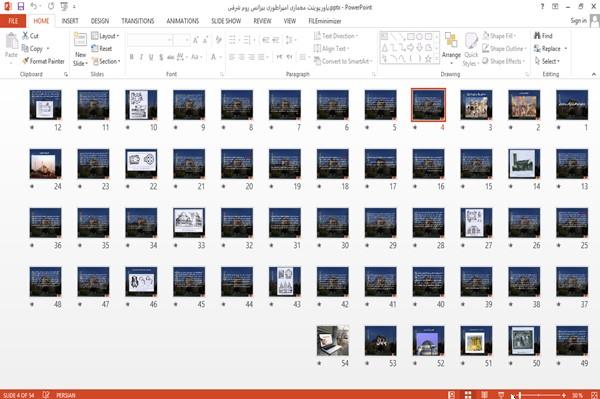Select slide 22 thumbnail
This screenshot has height=399, width=600.
tap(141, 164)
